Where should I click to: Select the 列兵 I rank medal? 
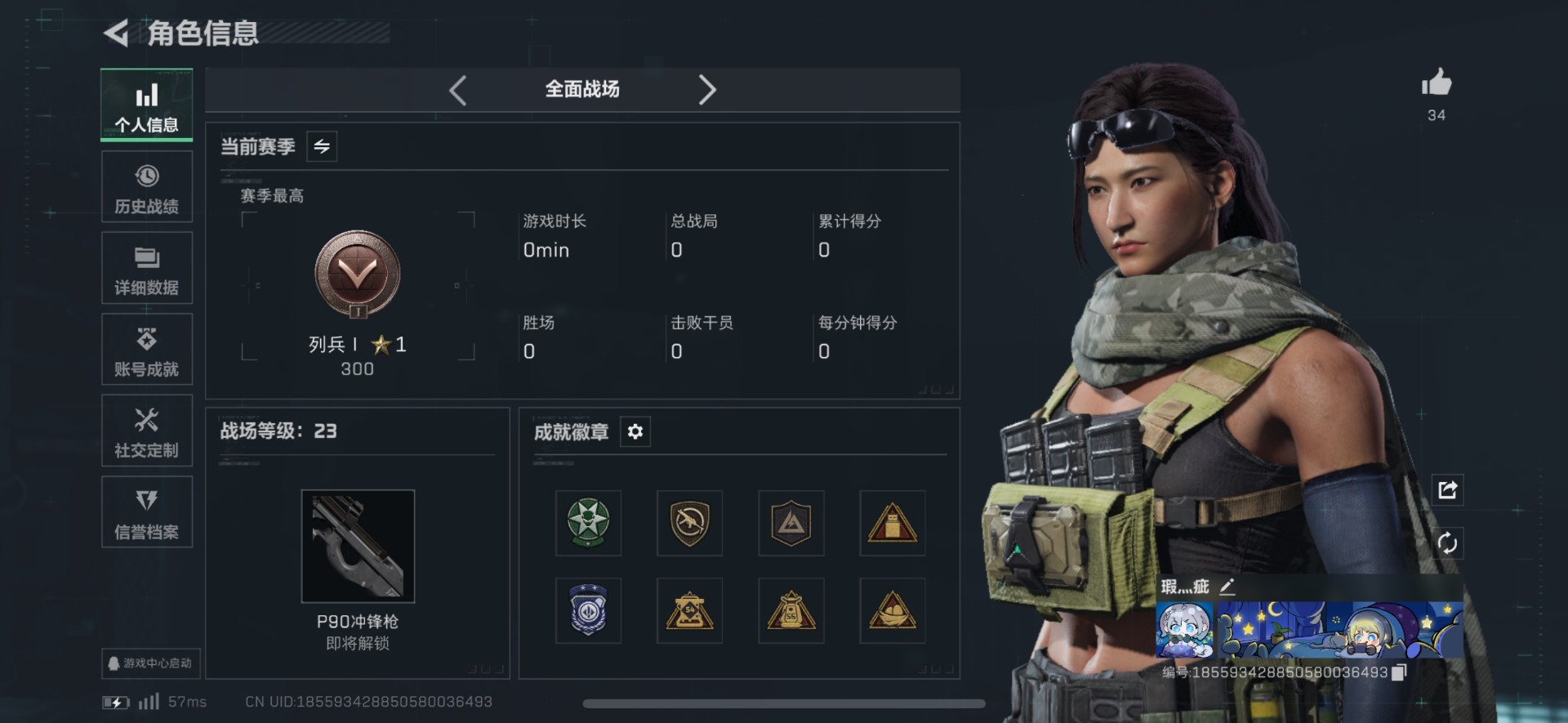coord(358,274)
